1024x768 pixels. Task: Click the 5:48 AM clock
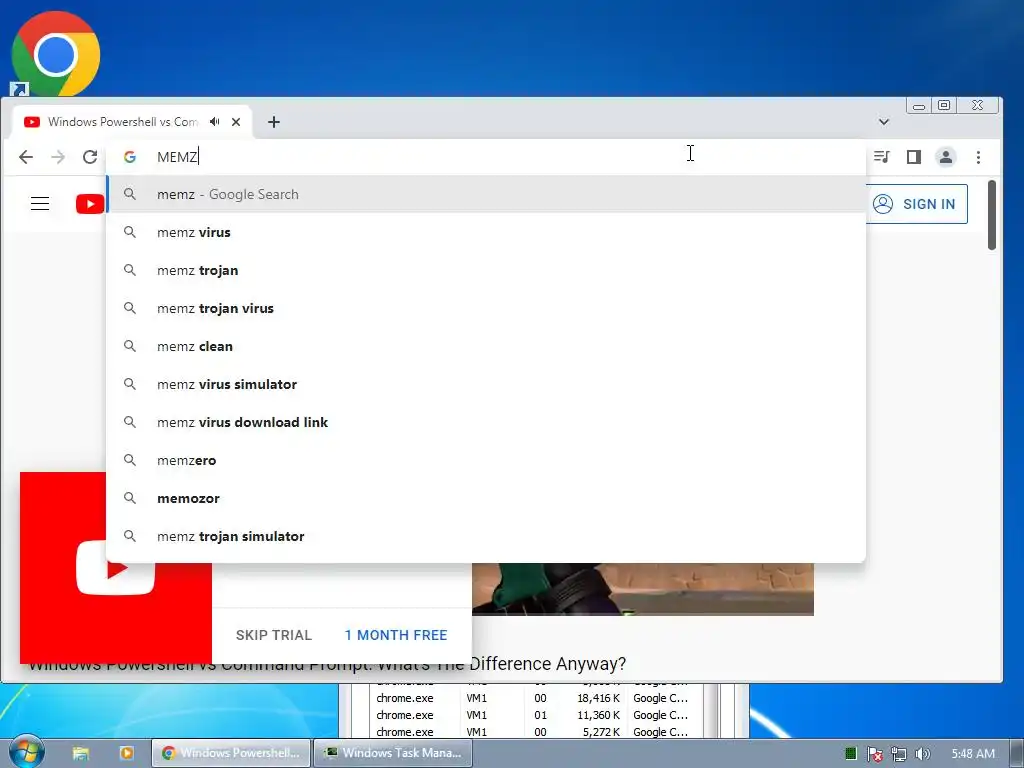click(x=973, y=754)
